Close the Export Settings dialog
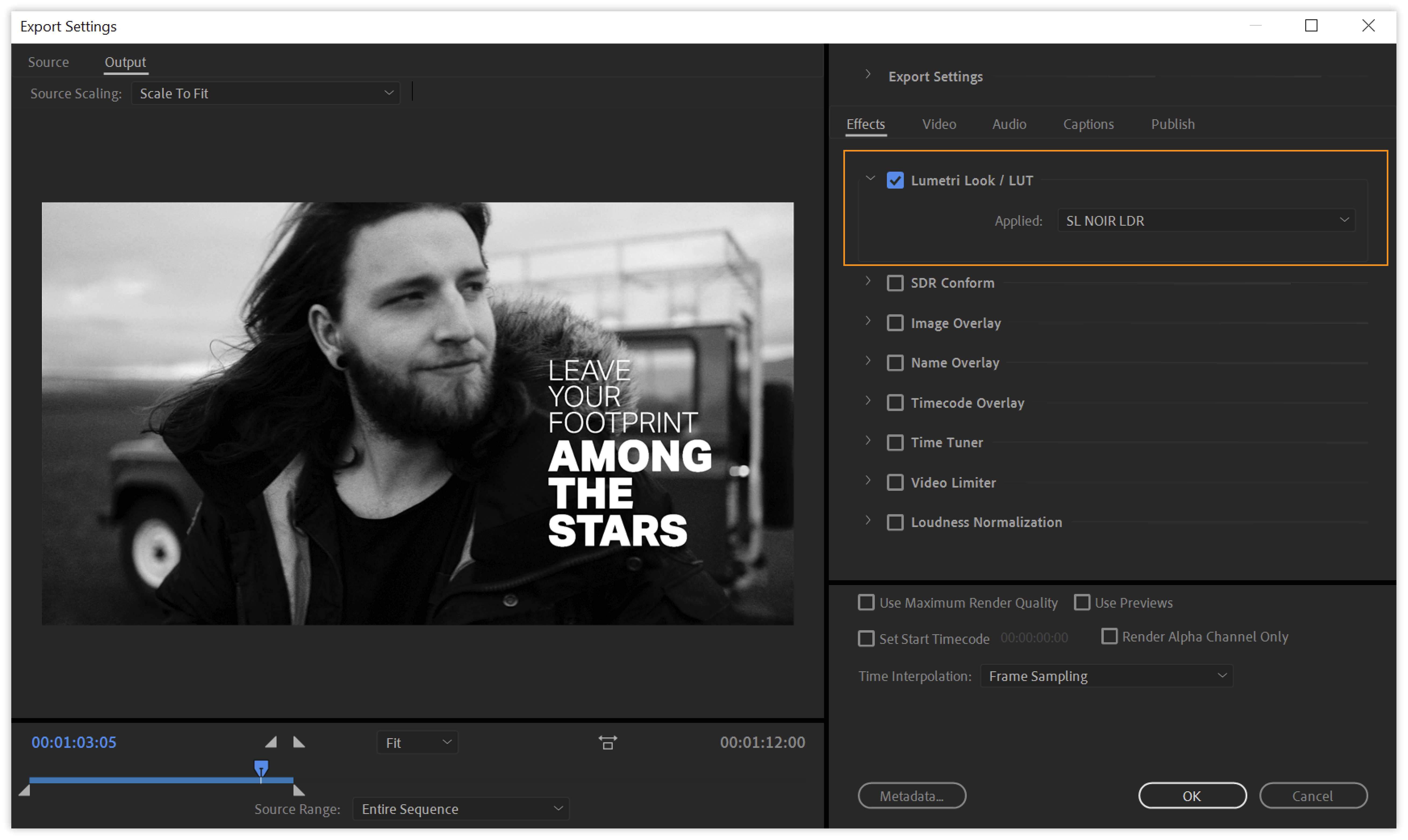The width and height of the screenshot is (1408, 840). click(1368, 26)
